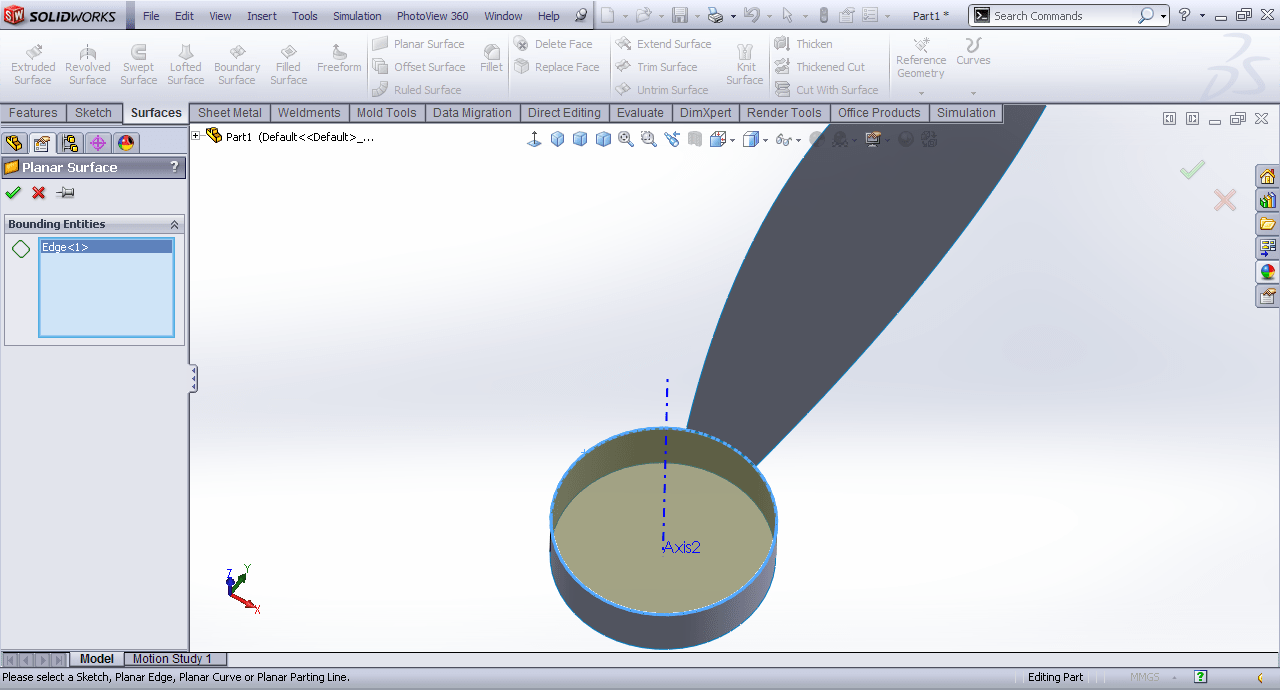Accept with green check in graphics area
Image resolution: width=1280 pixels, height=690 pixels.
[1192, 171]
